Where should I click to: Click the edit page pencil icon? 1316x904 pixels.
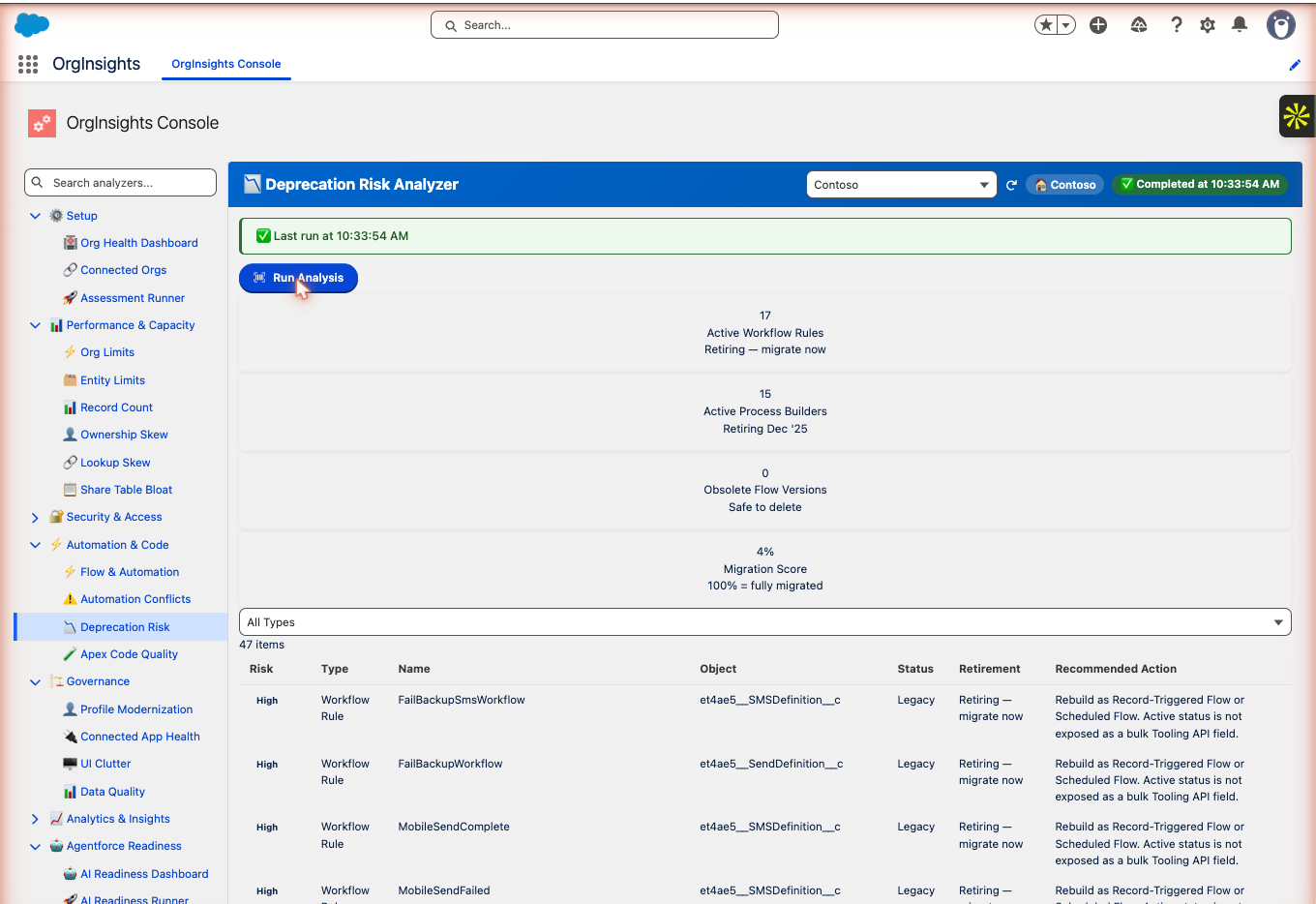[x=1295, y=65]
